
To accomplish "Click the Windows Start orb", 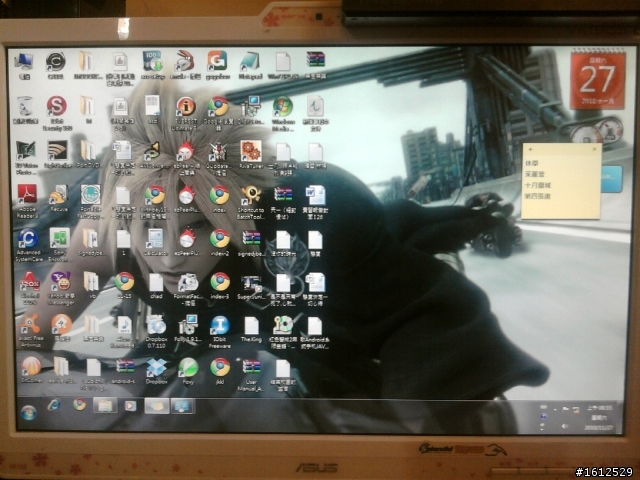I will 29,413.
